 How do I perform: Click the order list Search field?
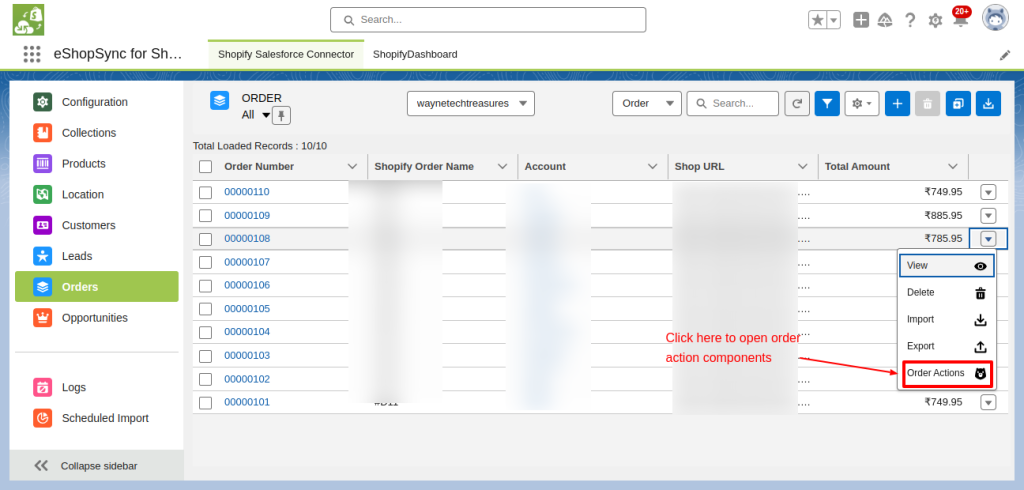tap(733, 103)
